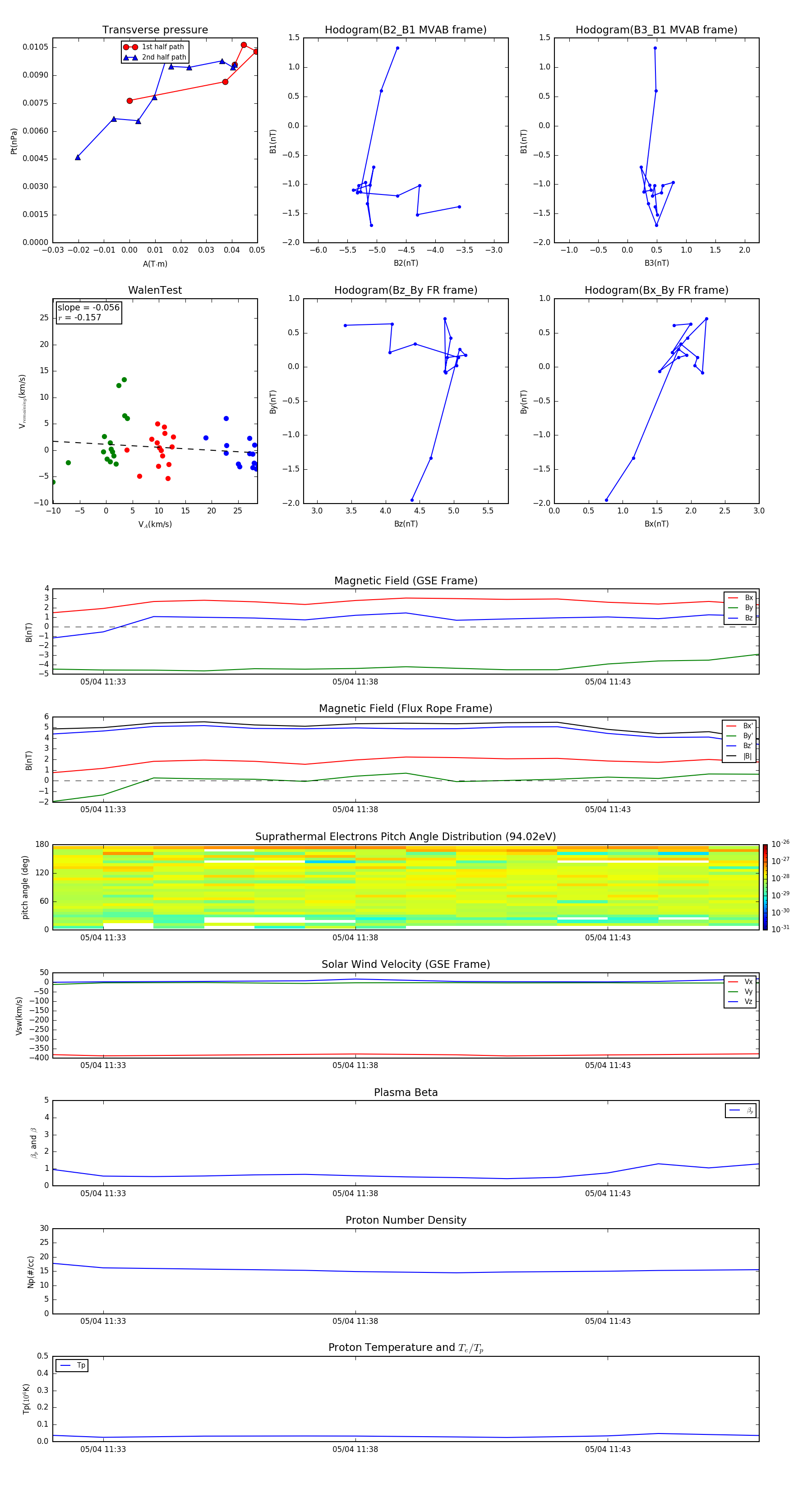Click the 'Vy' entry in velocity legend
This screenshot has height=1489, width=812.
[x=741, y=992]
